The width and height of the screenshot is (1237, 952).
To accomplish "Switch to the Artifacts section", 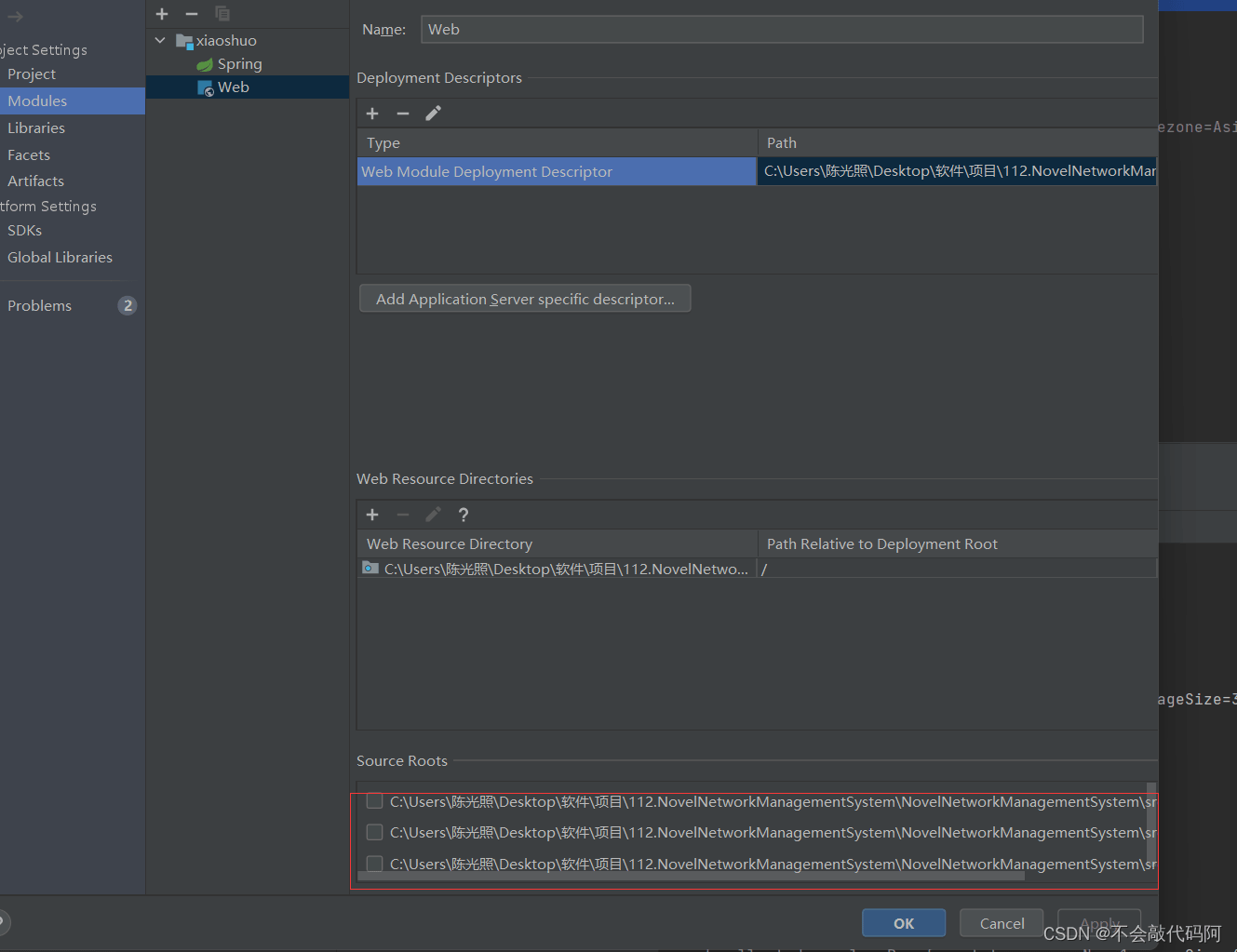I will [36, 181].
